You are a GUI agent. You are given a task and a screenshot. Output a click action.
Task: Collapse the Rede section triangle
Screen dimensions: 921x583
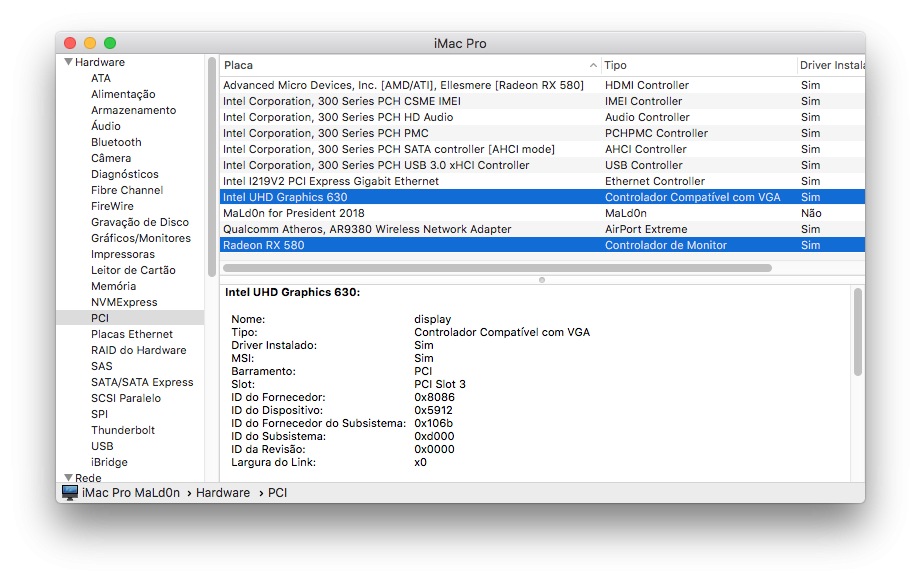pos(69,477)
